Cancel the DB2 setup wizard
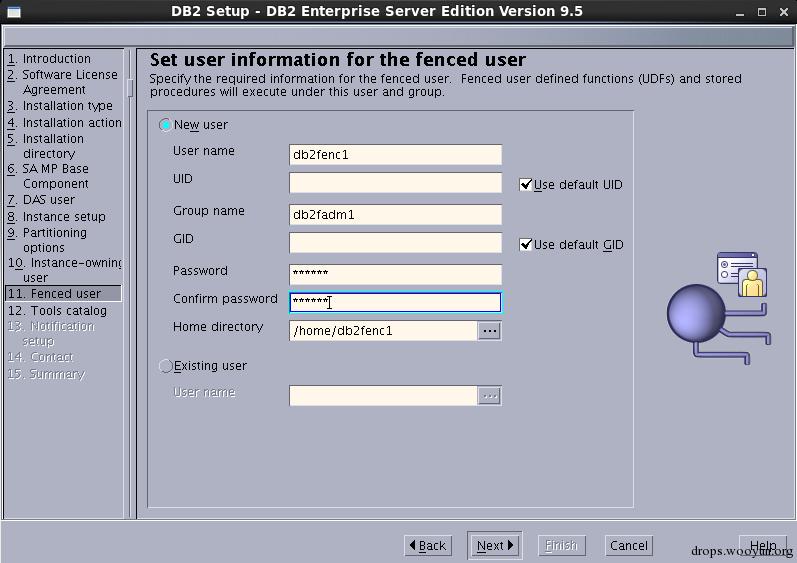The image size is (797, 563). pos(629,546)
